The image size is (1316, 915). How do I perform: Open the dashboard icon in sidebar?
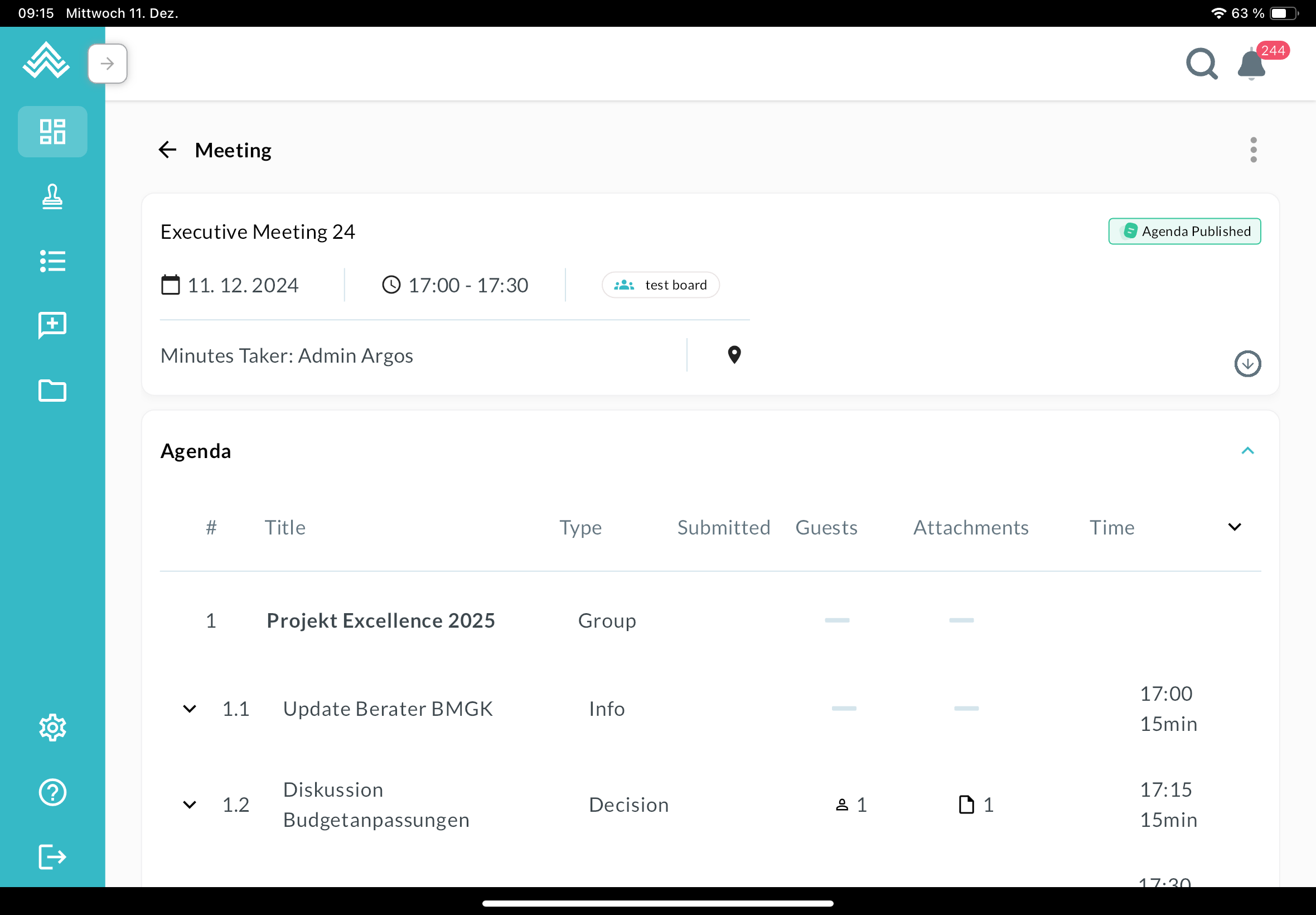coord(52,132)
